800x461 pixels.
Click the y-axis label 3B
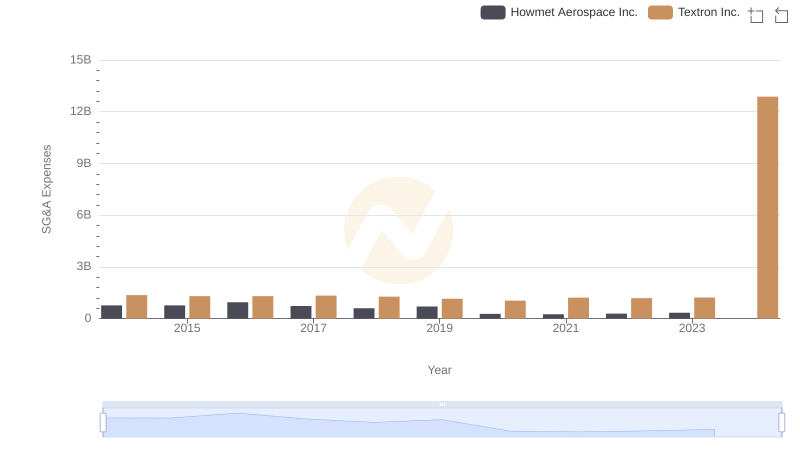point(84,267)
